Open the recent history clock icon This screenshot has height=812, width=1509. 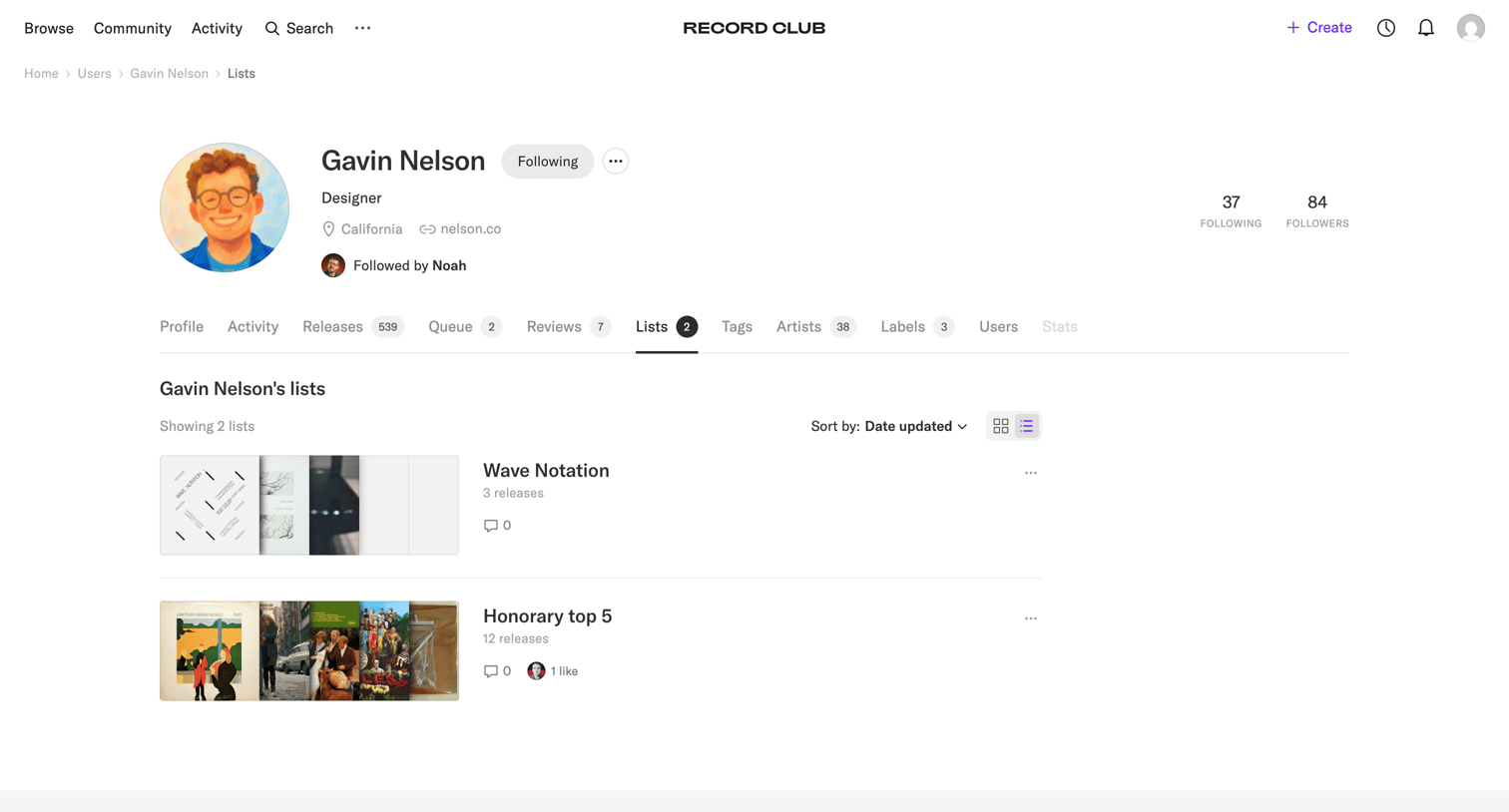point(1386,28)
